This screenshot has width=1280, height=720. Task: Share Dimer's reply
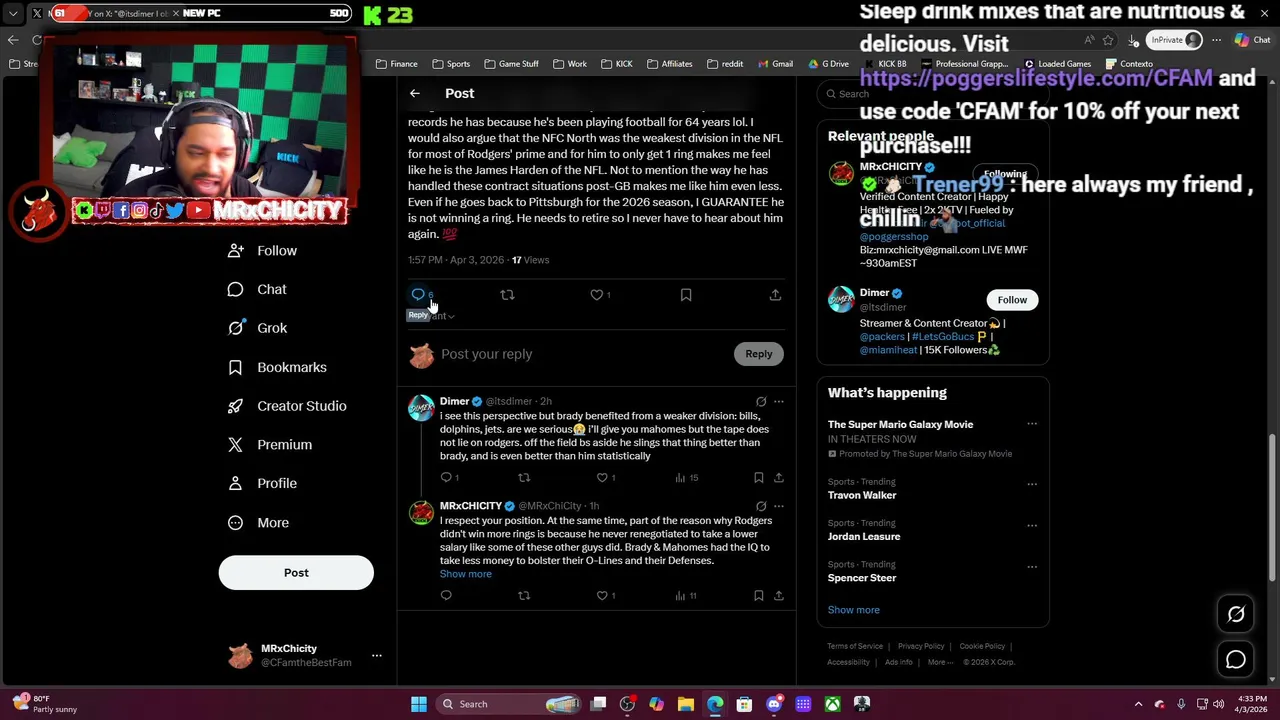pyautogui.click(x=779, y=478)
